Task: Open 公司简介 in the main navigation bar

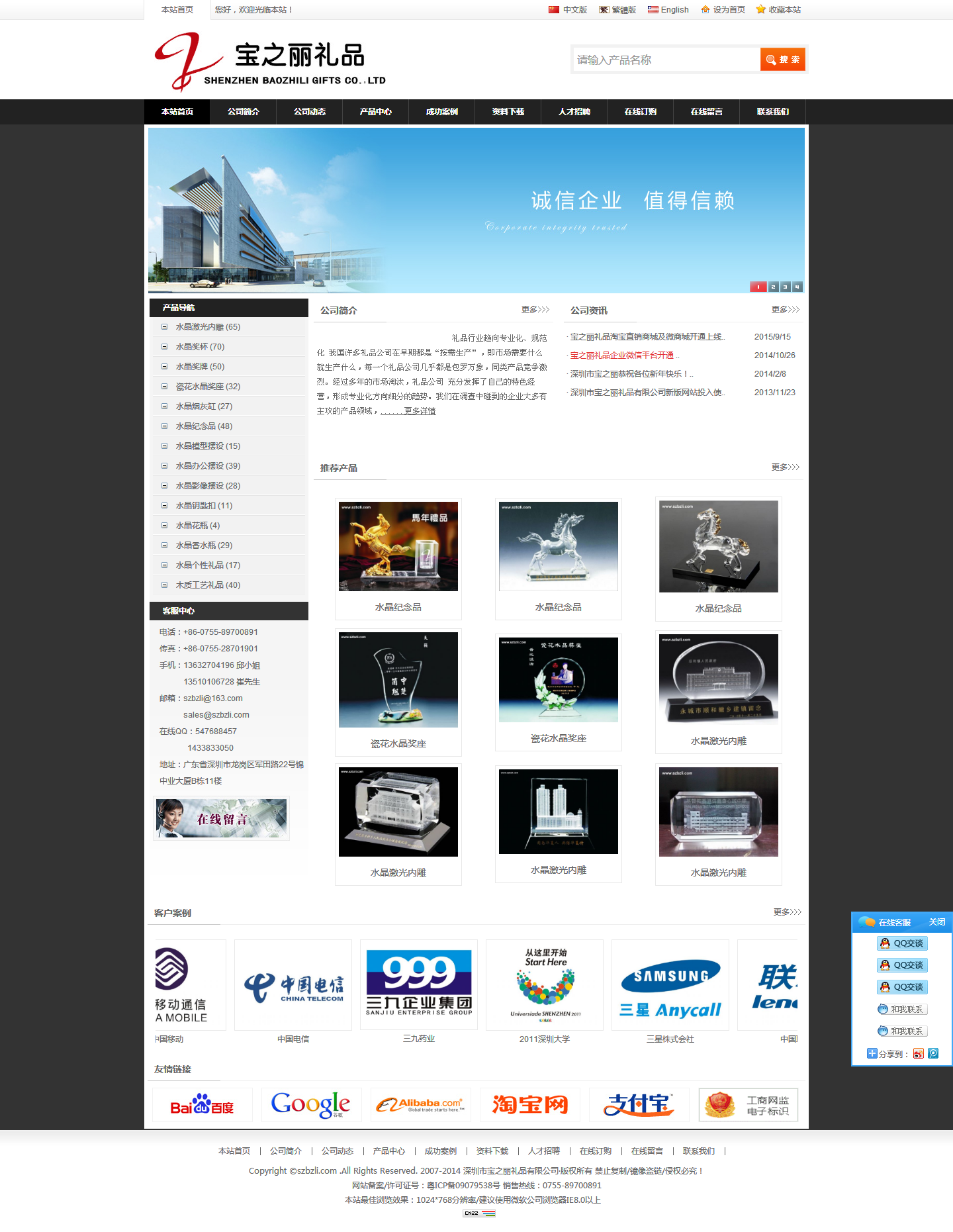Action: click(244, 112)
